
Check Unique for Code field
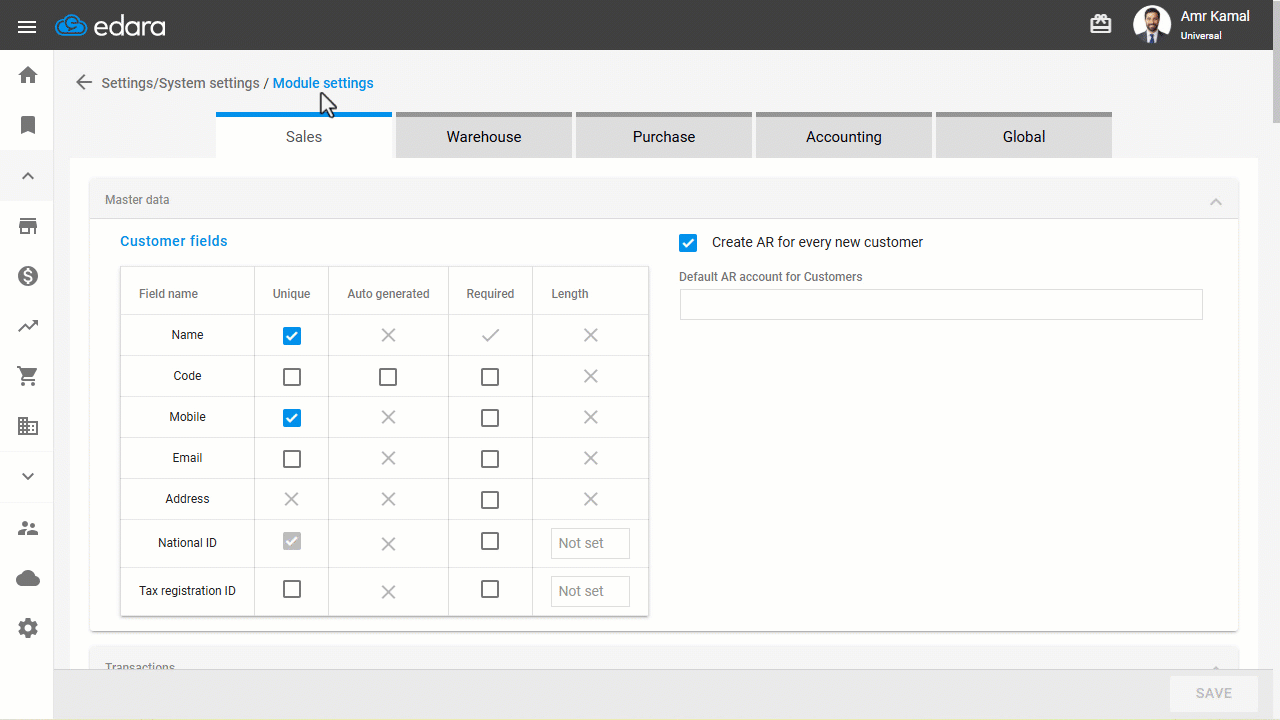292,377
